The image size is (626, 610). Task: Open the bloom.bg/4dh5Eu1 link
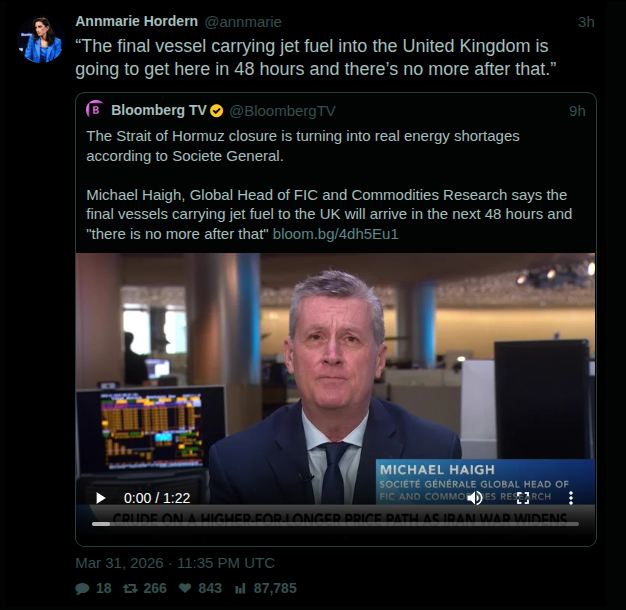point(335,234)
